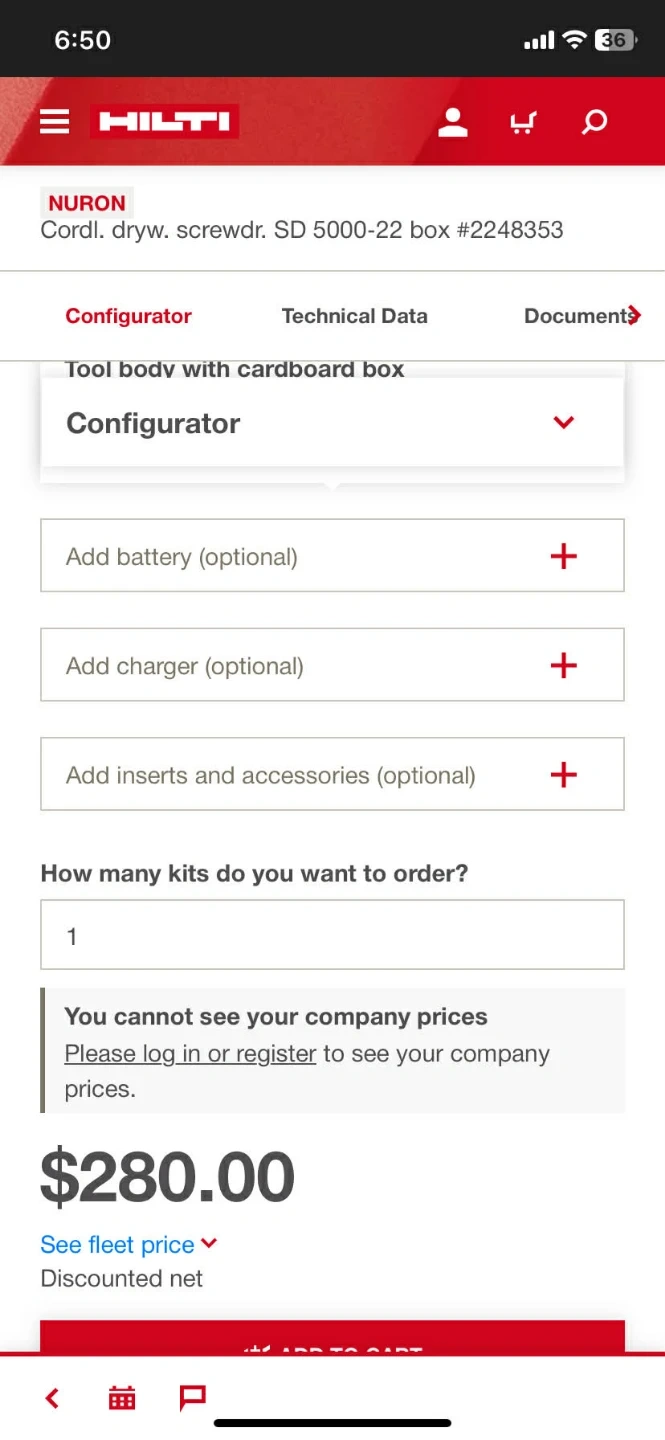Expand Add inserts and accessories
The height and width of the screenshot is (1440, 665).
point(332,774)
